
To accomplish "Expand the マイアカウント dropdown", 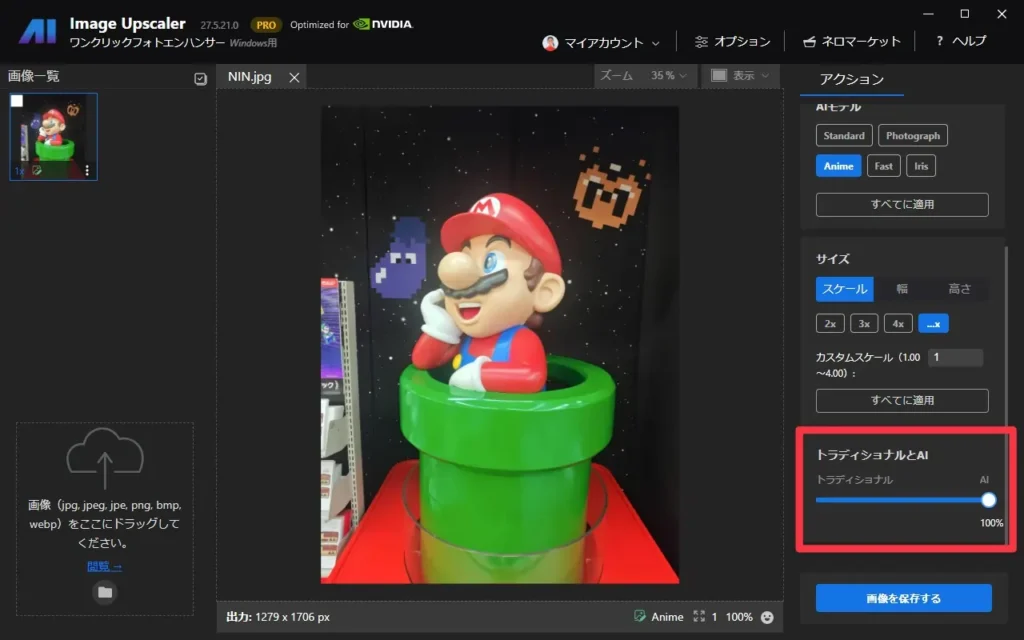I will click(601, 43).
